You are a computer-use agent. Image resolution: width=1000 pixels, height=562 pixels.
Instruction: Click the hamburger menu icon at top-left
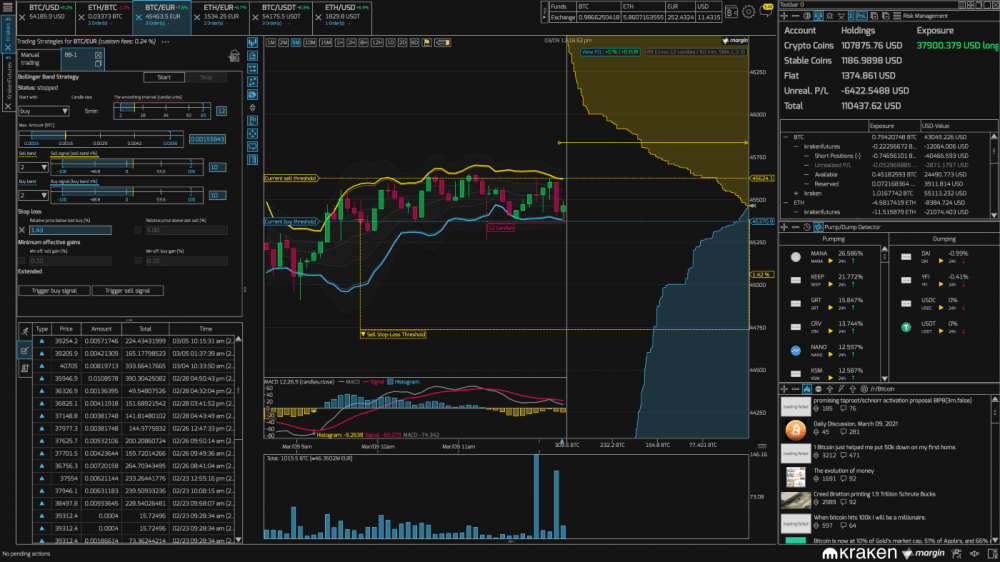tap(9, 7)
